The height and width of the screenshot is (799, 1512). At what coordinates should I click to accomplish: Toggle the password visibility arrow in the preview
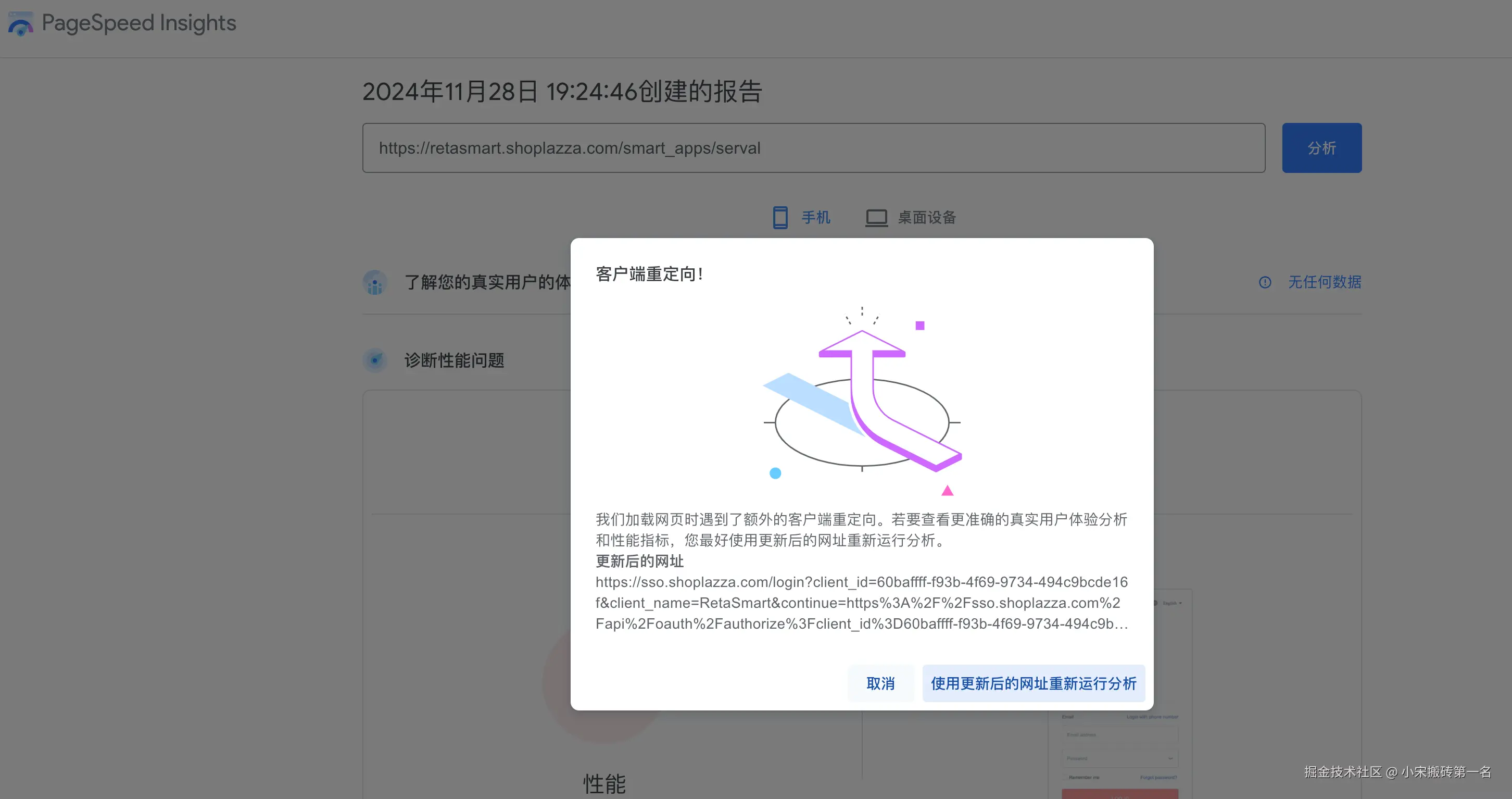(1170, 758)
